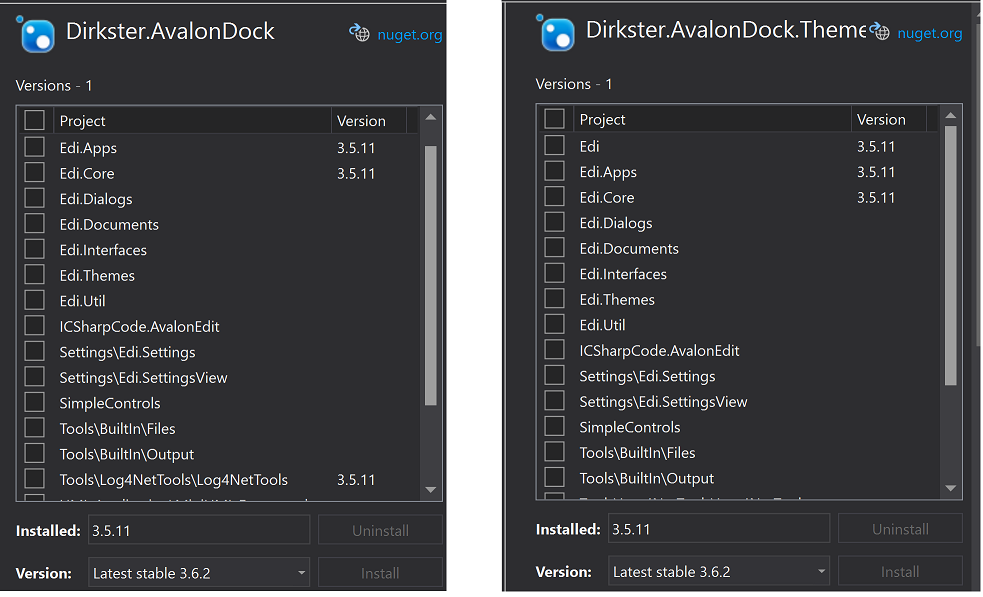The image size is (983, 597).
Task: Click scrollbar thumb of right project list
Action: coord(950,256)
